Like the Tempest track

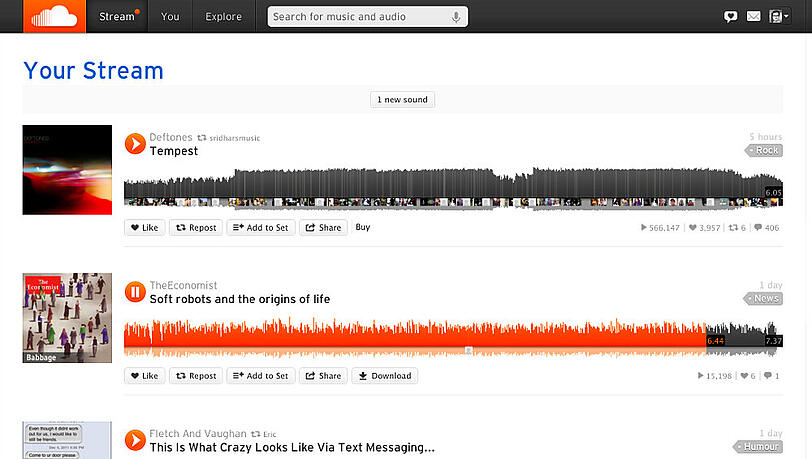click(x=144, y=227)
